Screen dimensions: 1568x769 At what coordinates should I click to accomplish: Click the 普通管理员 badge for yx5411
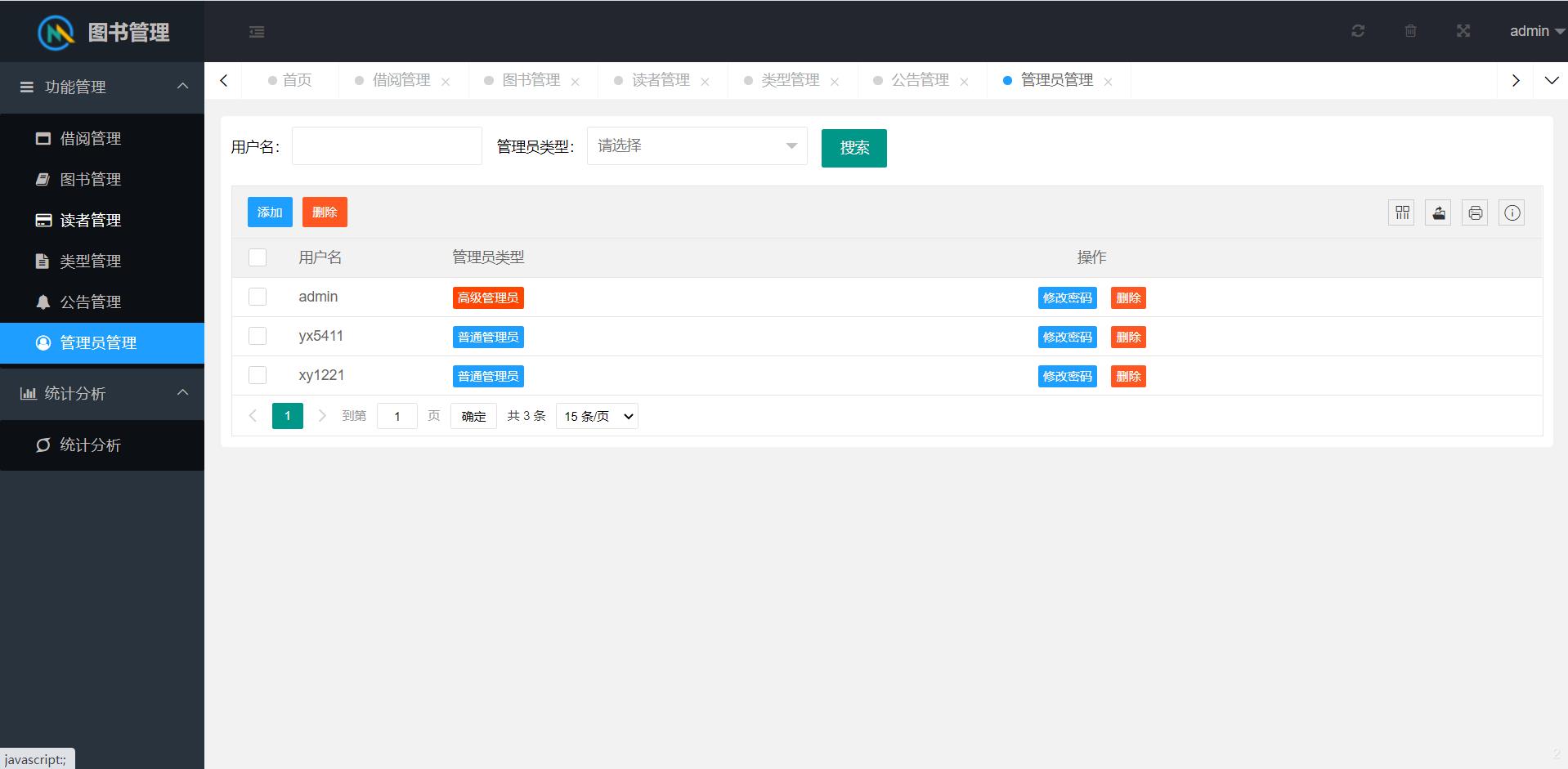[x=488, y=338]
